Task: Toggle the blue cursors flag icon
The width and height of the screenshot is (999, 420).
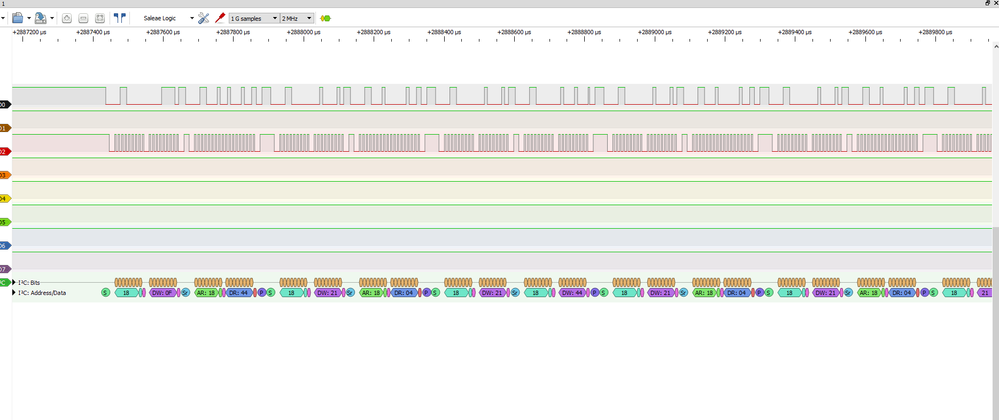Action: [119, 18]
